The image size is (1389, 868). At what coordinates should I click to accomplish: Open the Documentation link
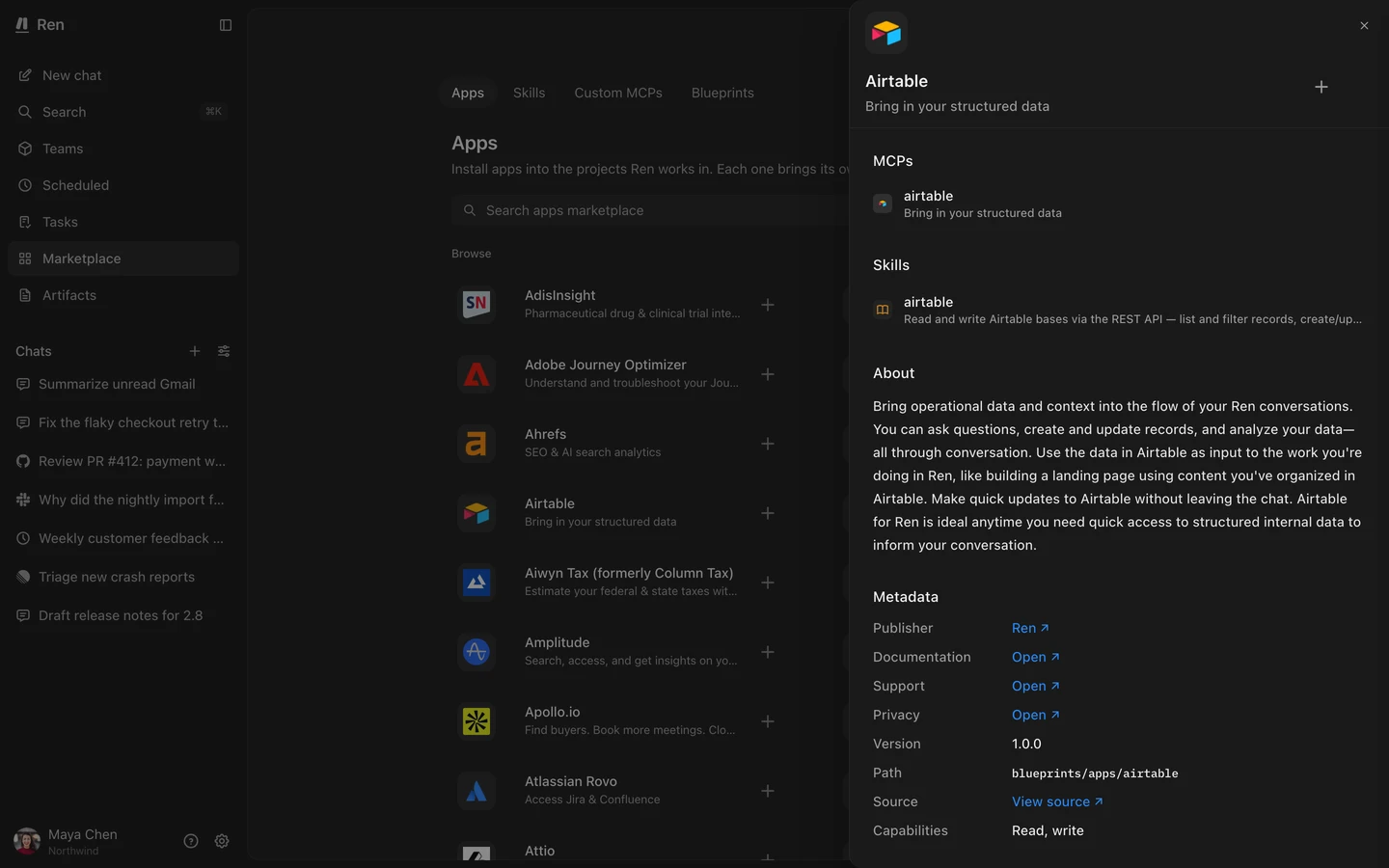1036,657
